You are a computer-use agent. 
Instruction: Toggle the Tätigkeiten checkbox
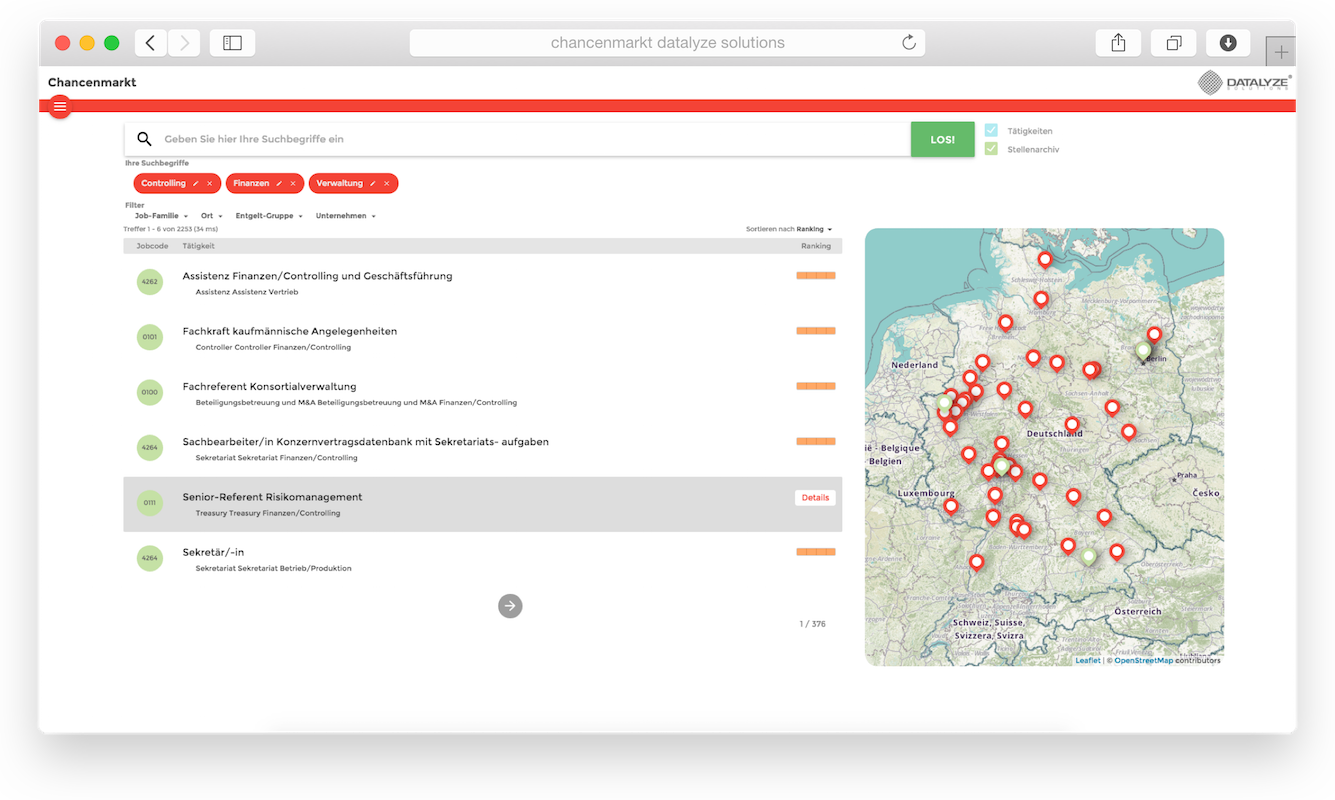(x=991, y=131)
